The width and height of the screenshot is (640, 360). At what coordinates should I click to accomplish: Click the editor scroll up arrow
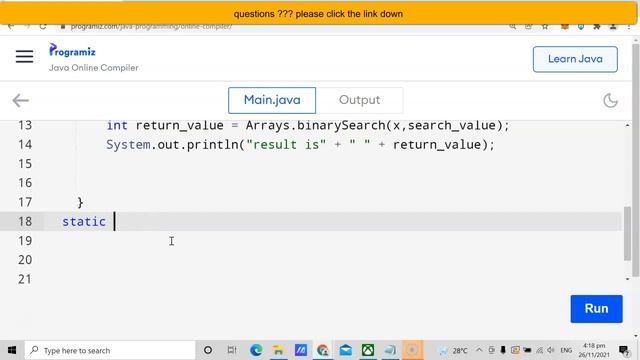pyautogui.click(x=627, y=125)
